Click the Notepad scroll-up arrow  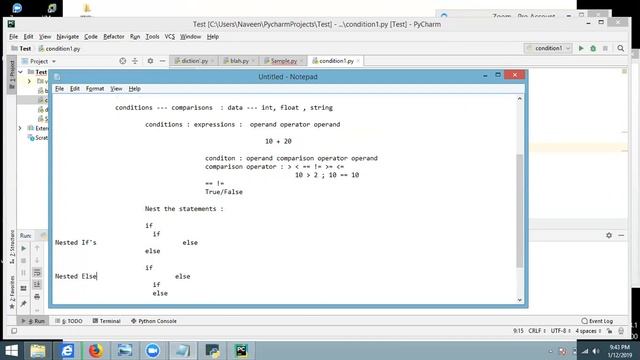tap(520, 99)
